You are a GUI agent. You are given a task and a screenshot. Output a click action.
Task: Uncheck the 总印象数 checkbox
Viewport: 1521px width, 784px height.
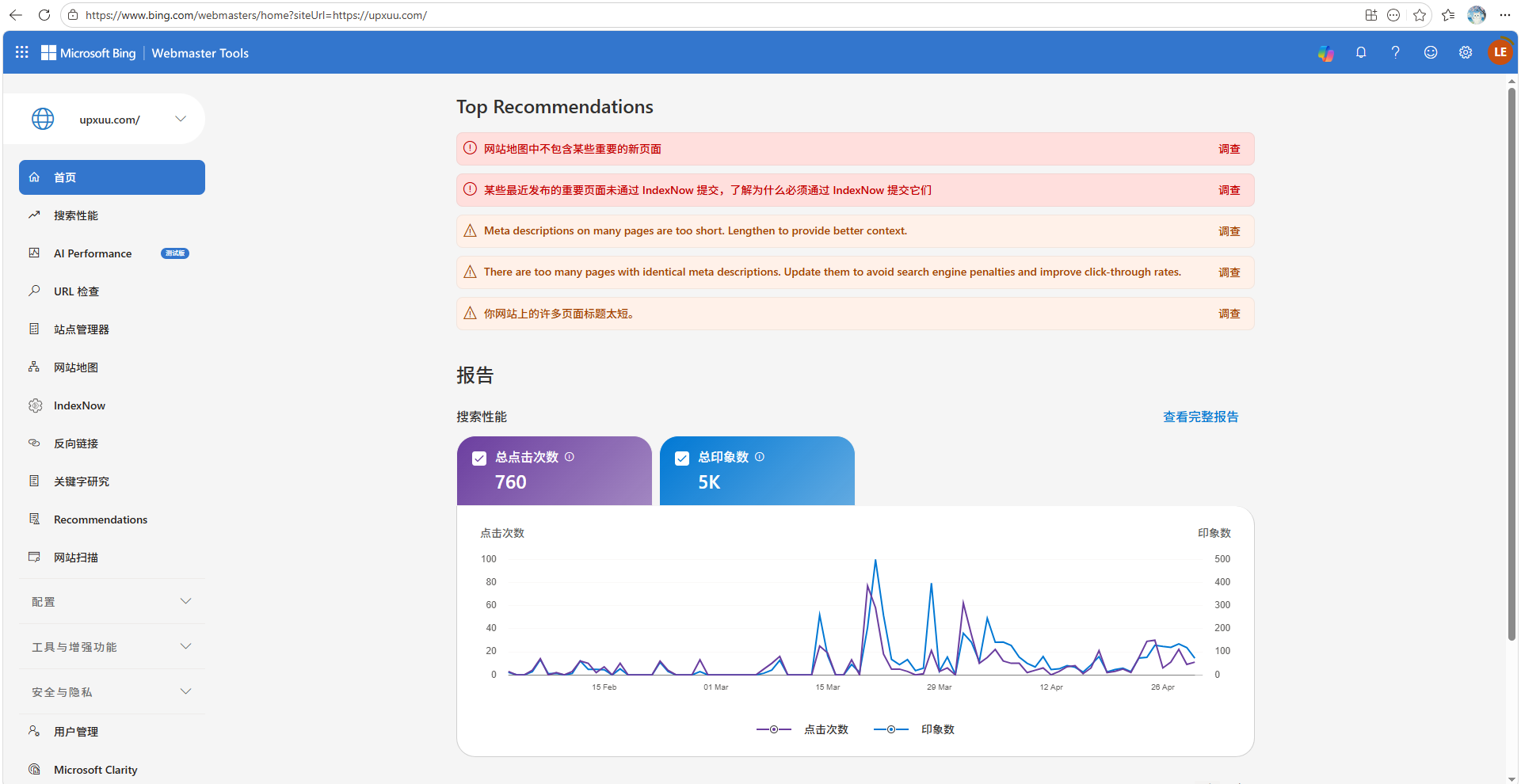(x=682, y=459)
